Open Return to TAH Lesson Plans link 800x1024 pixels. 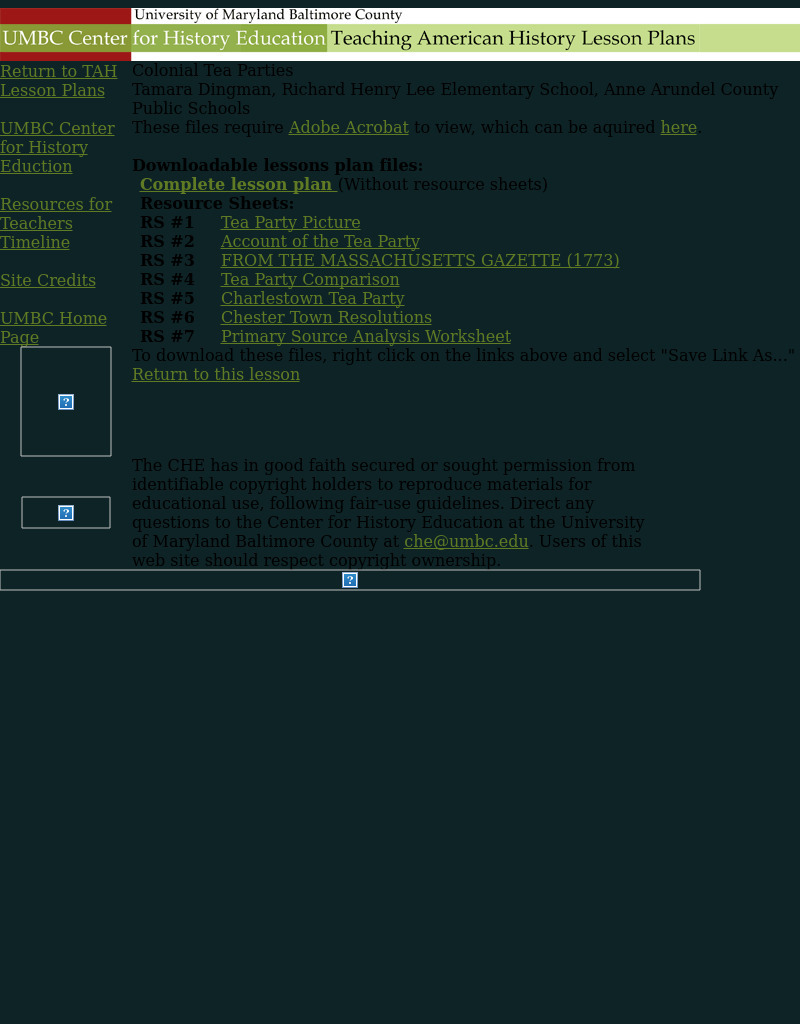(x=58, y=81)
